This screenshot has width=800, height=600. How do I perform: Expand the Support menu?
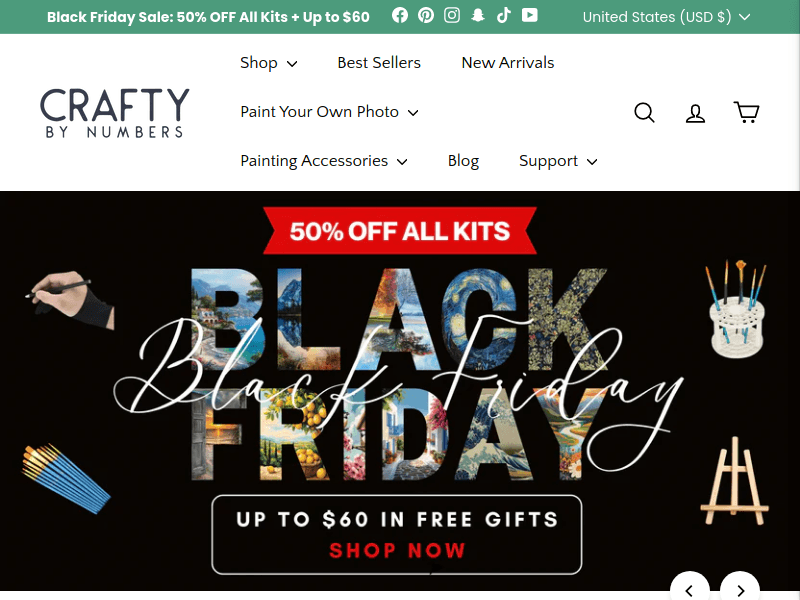558,161
